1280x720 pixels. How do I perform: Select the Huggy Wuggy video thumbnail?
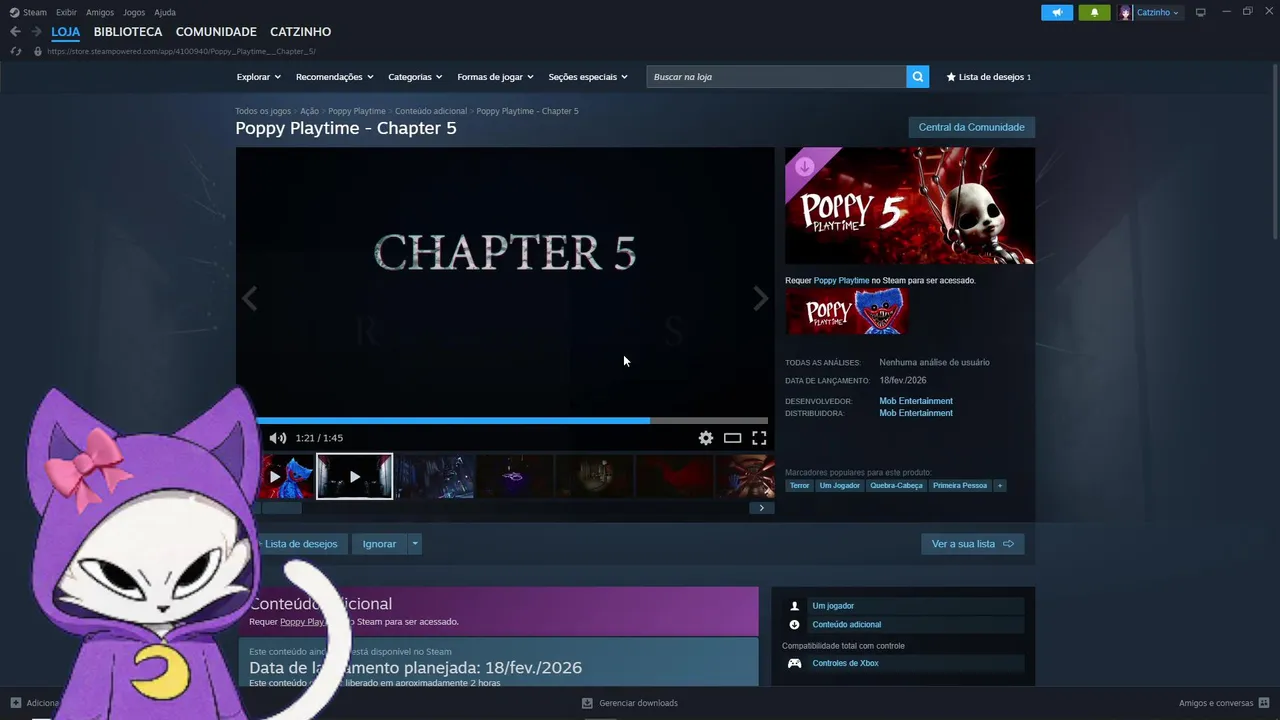pos(287,477)
